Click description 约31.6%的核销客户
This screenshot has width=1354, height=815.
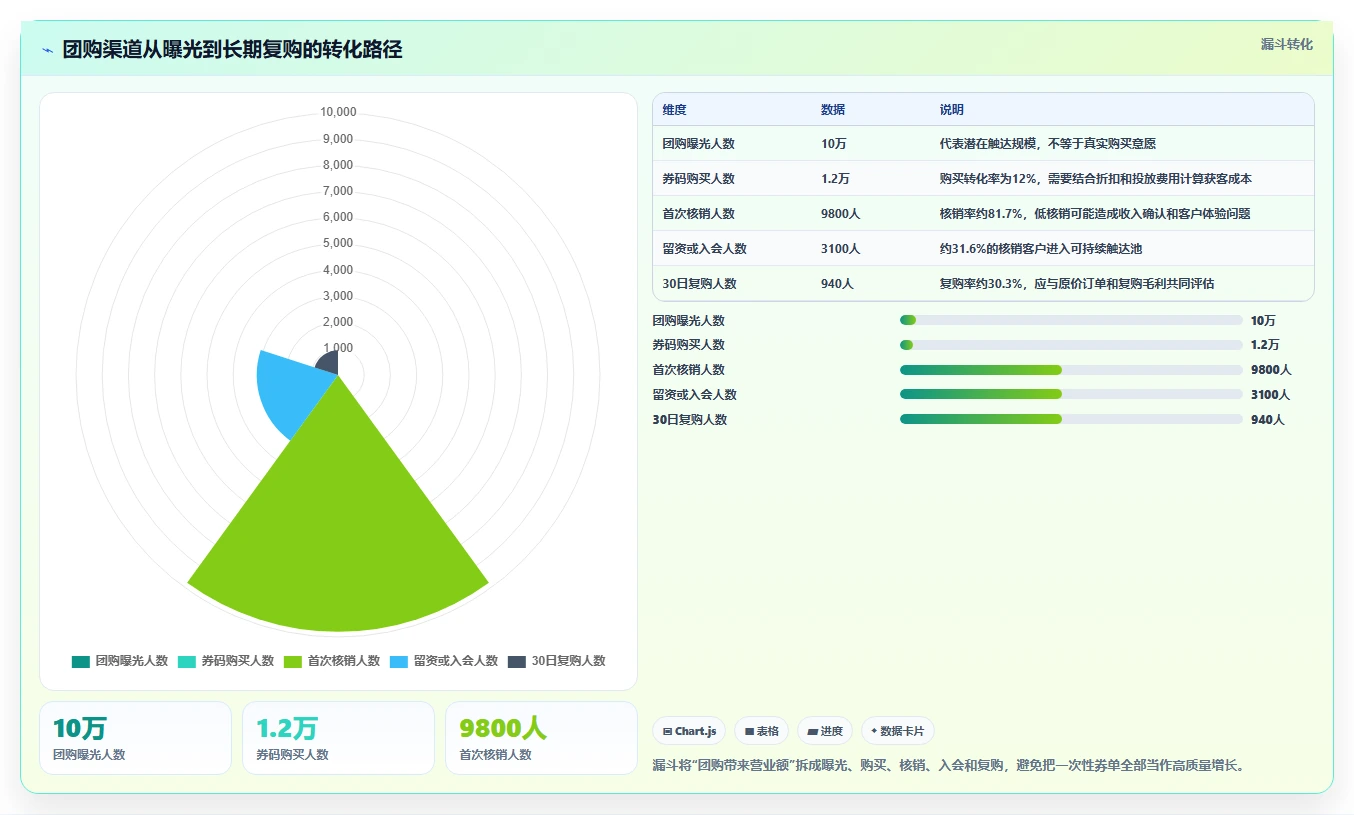coord(1040,249)
